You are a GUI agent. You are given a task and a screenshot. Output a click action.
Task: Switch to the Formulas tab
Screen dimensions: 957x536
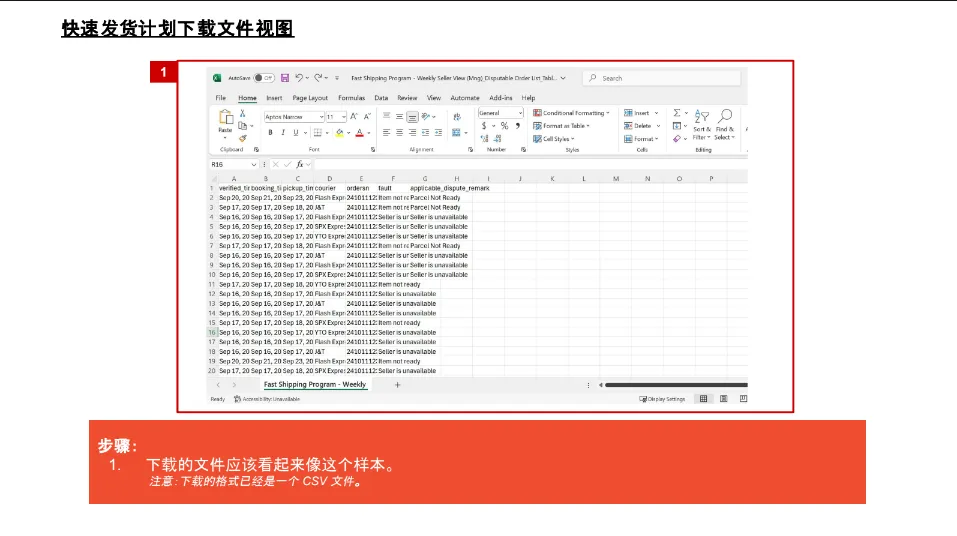tap(352, 98)
